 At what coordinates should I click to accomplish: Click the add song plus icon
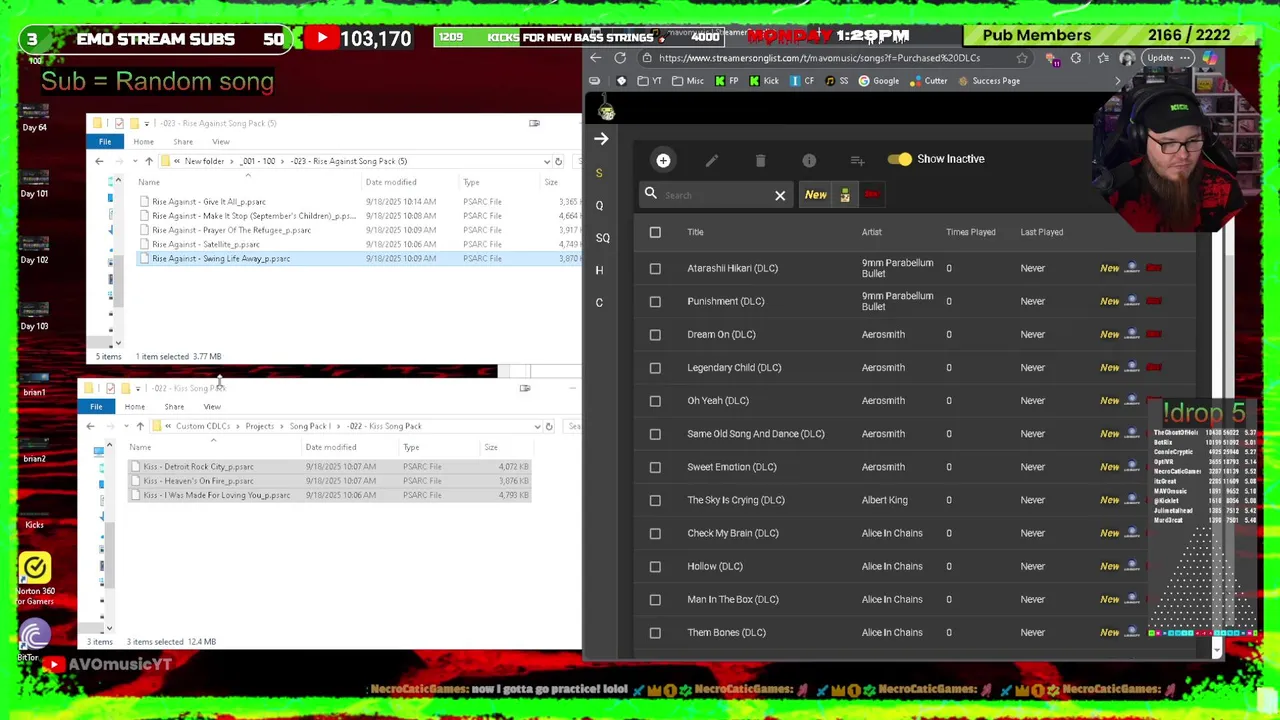663,160
